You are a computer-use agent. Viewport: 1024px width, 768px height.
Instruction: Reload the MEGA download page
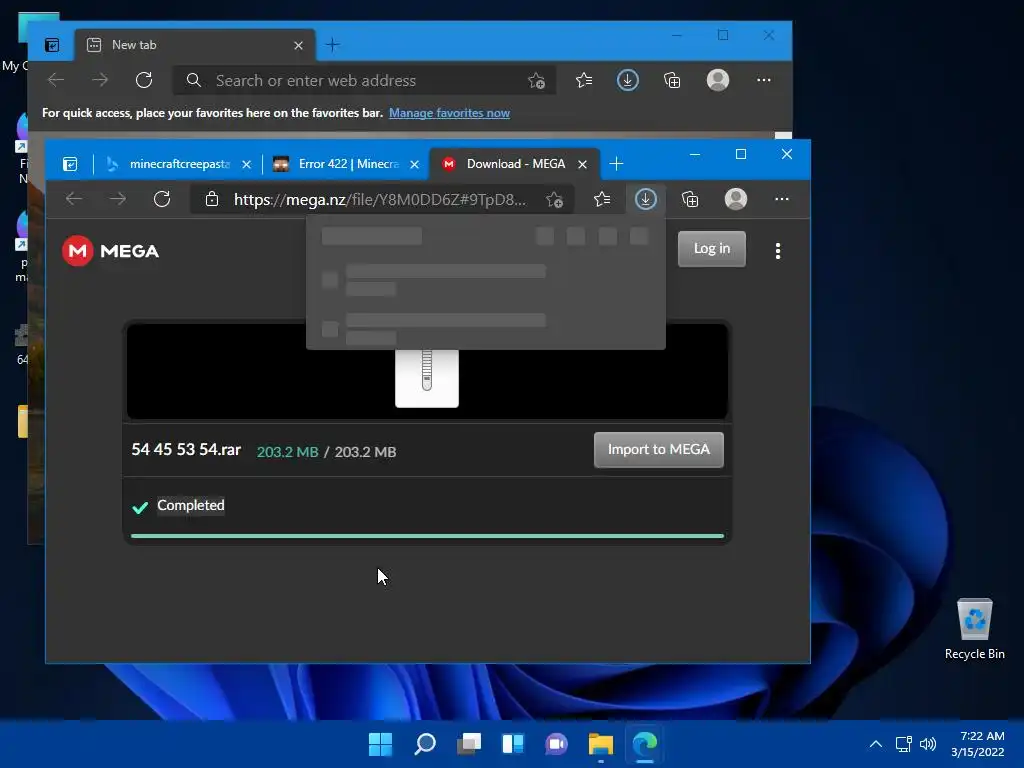click(162, 199)
